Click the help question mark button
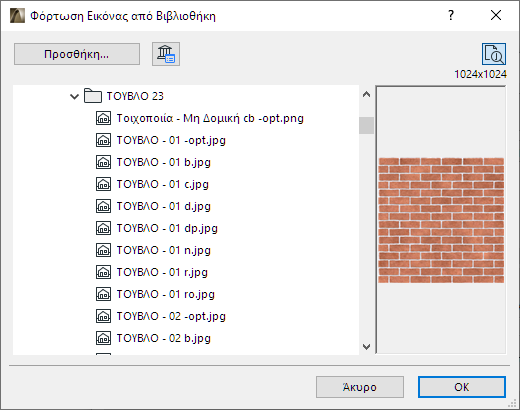The image size is (520, 410). [x=451, y=15]
